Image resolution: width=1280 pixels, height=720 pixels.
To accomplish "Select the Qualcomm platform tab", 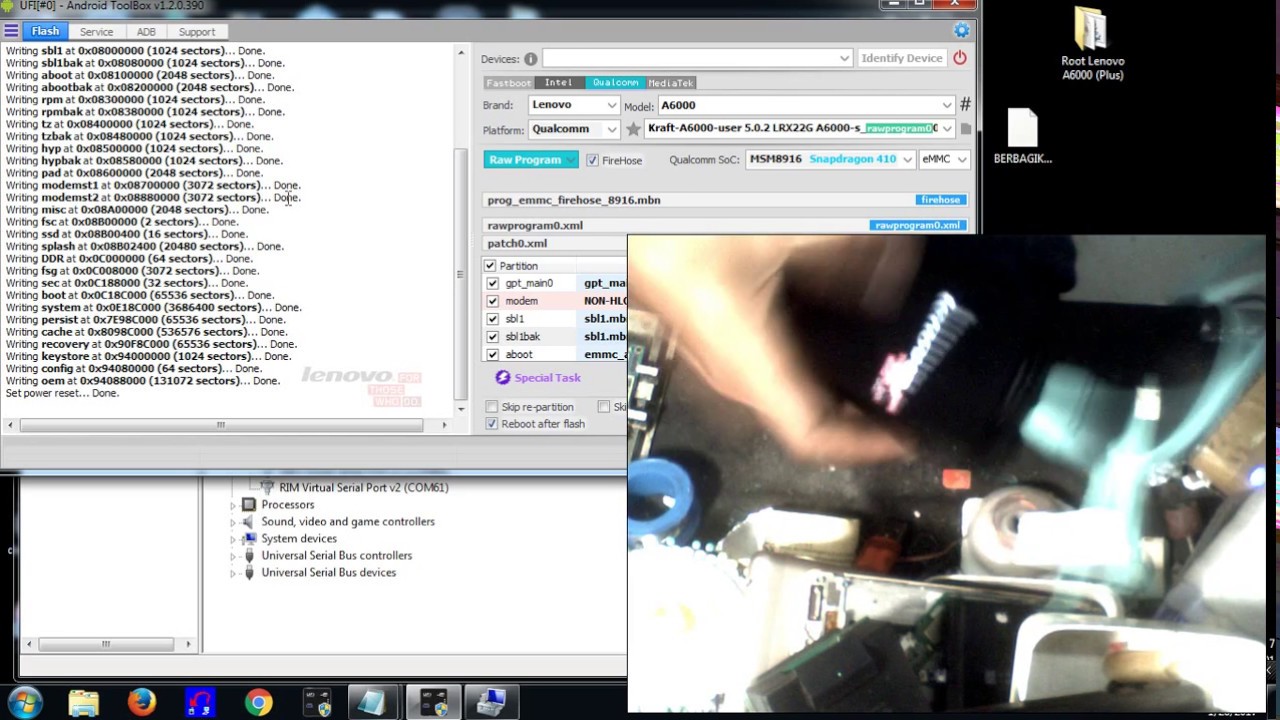I will (615, 83).
